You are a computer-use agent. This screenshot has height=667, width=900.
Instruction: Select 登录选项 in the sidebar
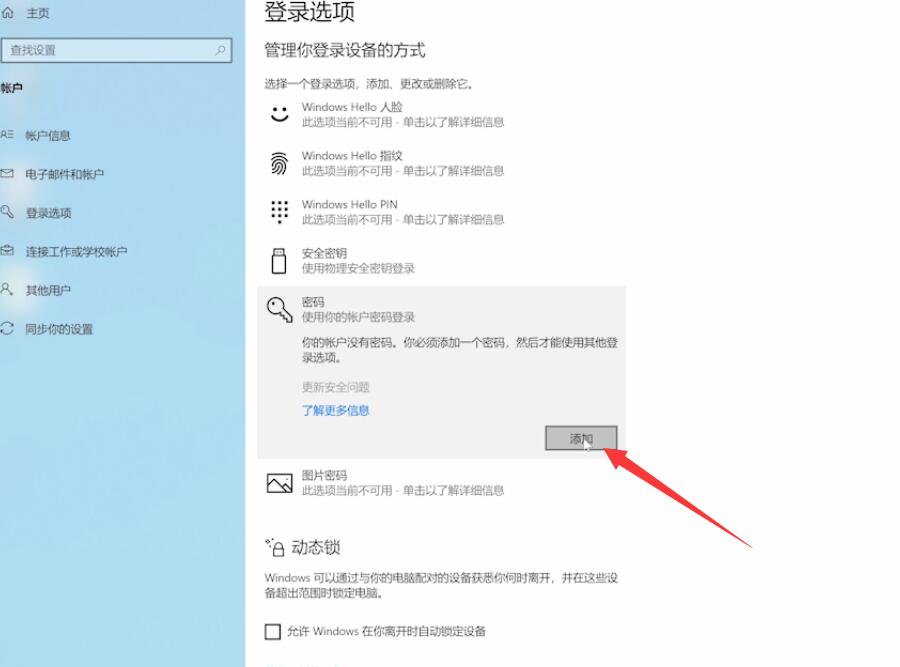(x=48, y=213)
